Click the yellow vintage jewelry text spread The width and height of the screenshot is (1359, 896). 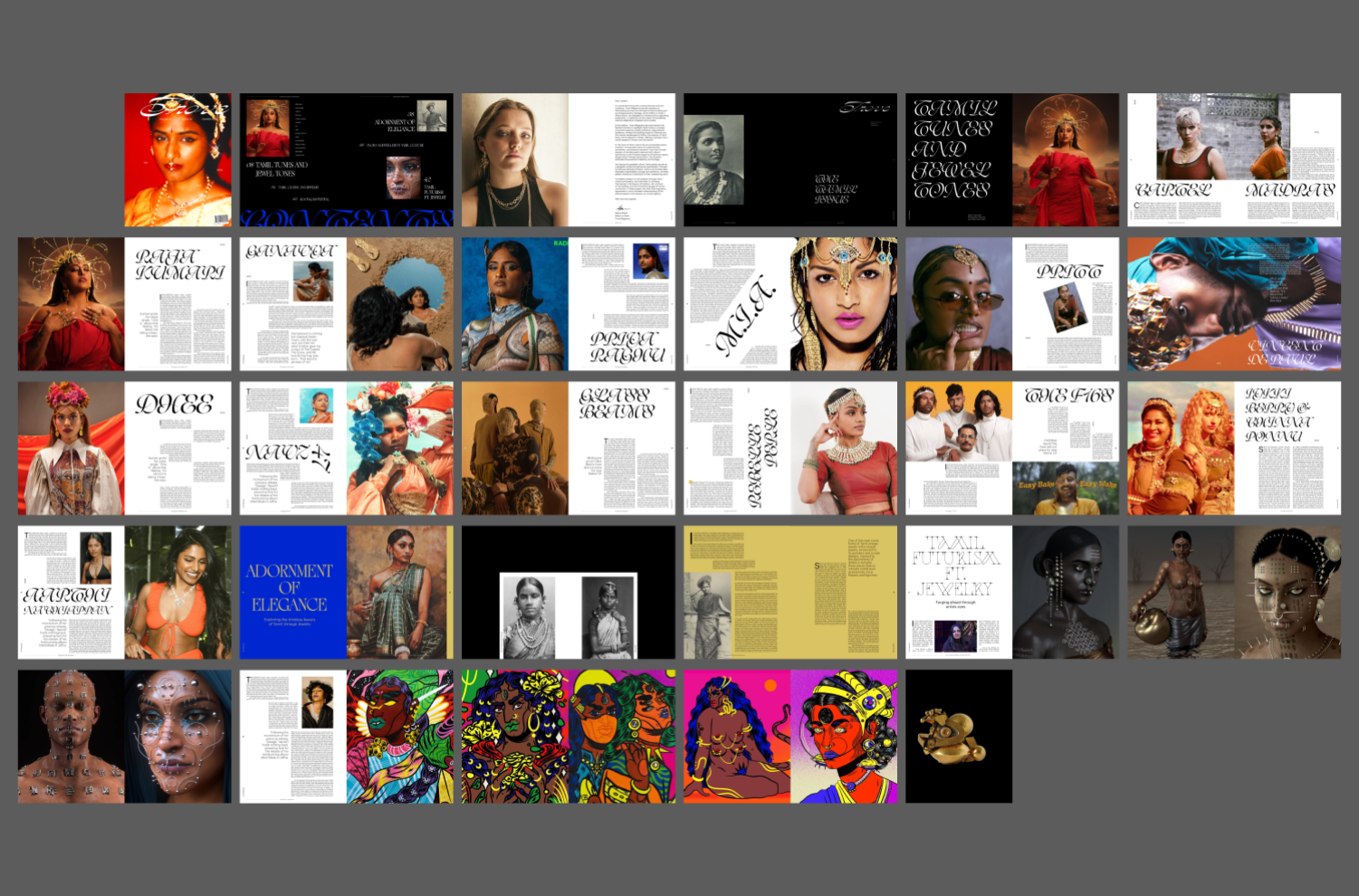point(790,592)
